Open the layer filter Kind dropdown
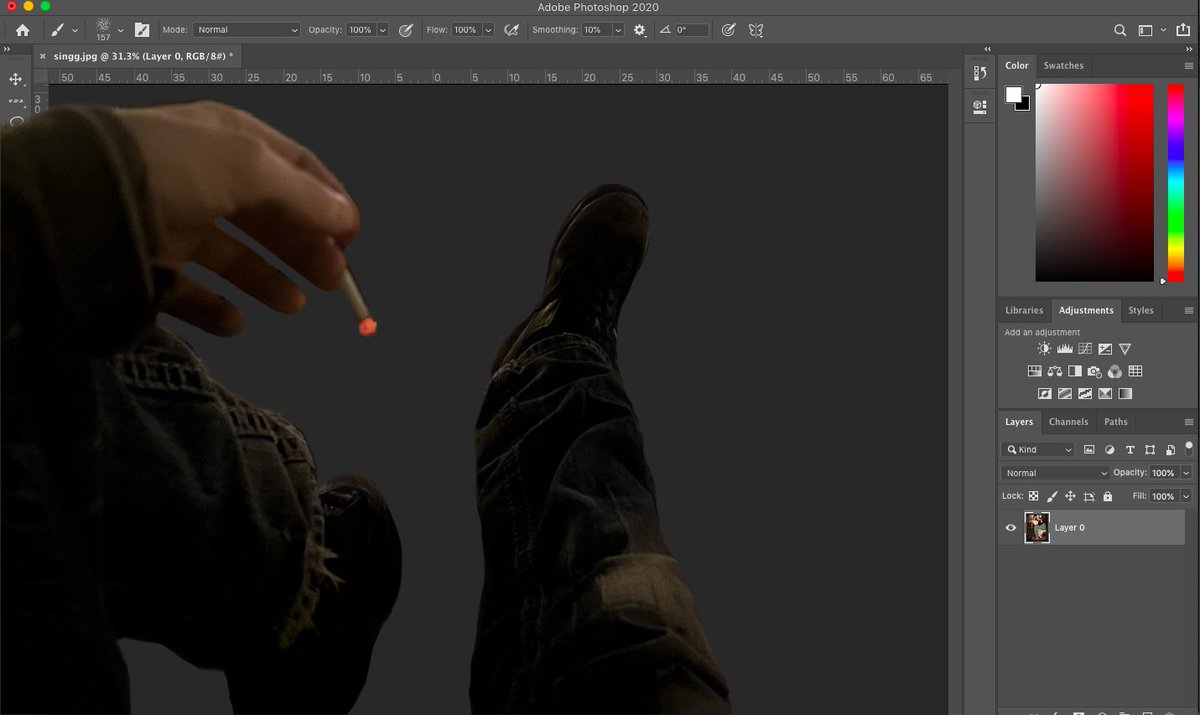The height and width of the screenshot is (715, 1200). click(x=1039, y=450)
